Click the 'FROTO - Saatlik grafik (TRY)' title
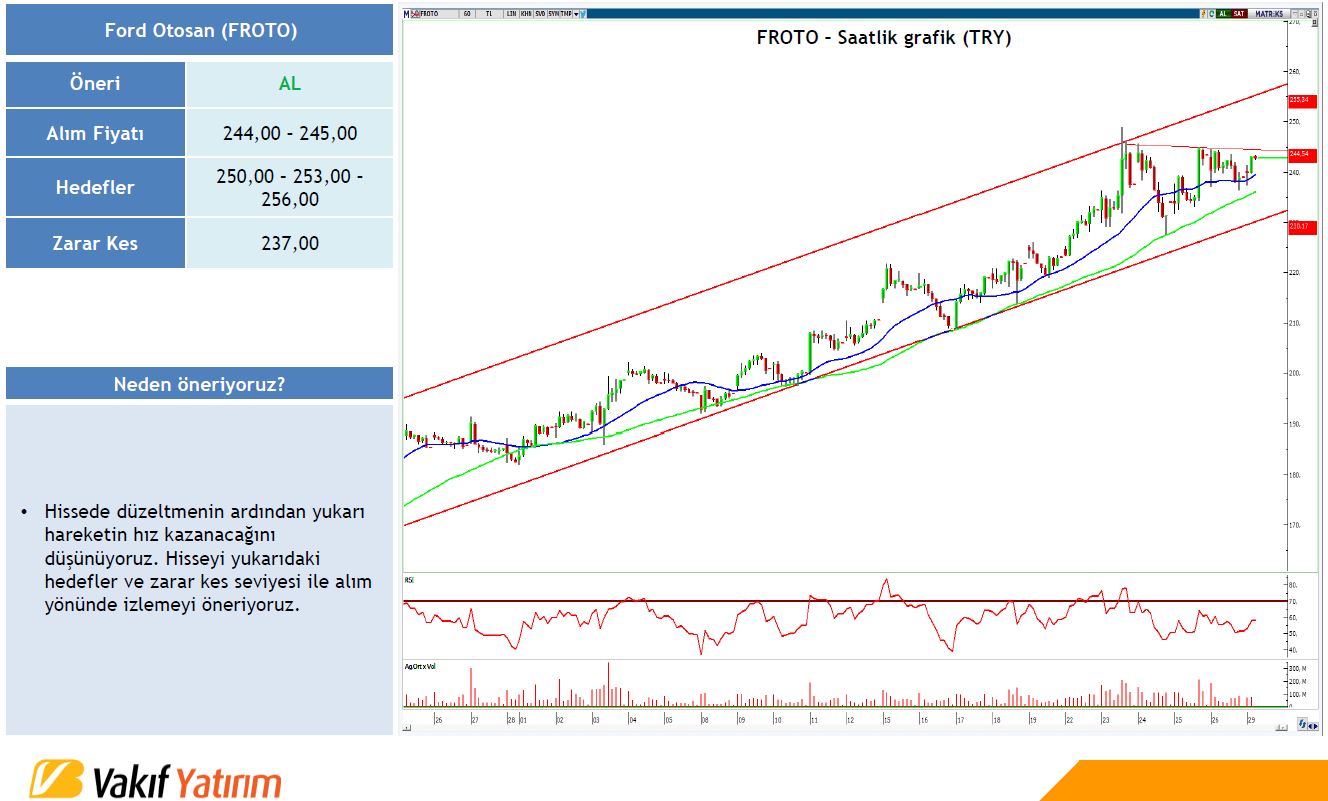This screenshot has width=1328, height=801. click(883, 38)
